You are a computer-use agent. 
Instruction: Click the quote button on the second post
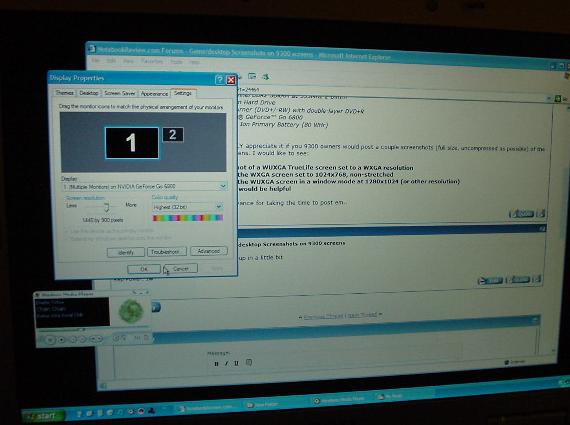(518, 280)
